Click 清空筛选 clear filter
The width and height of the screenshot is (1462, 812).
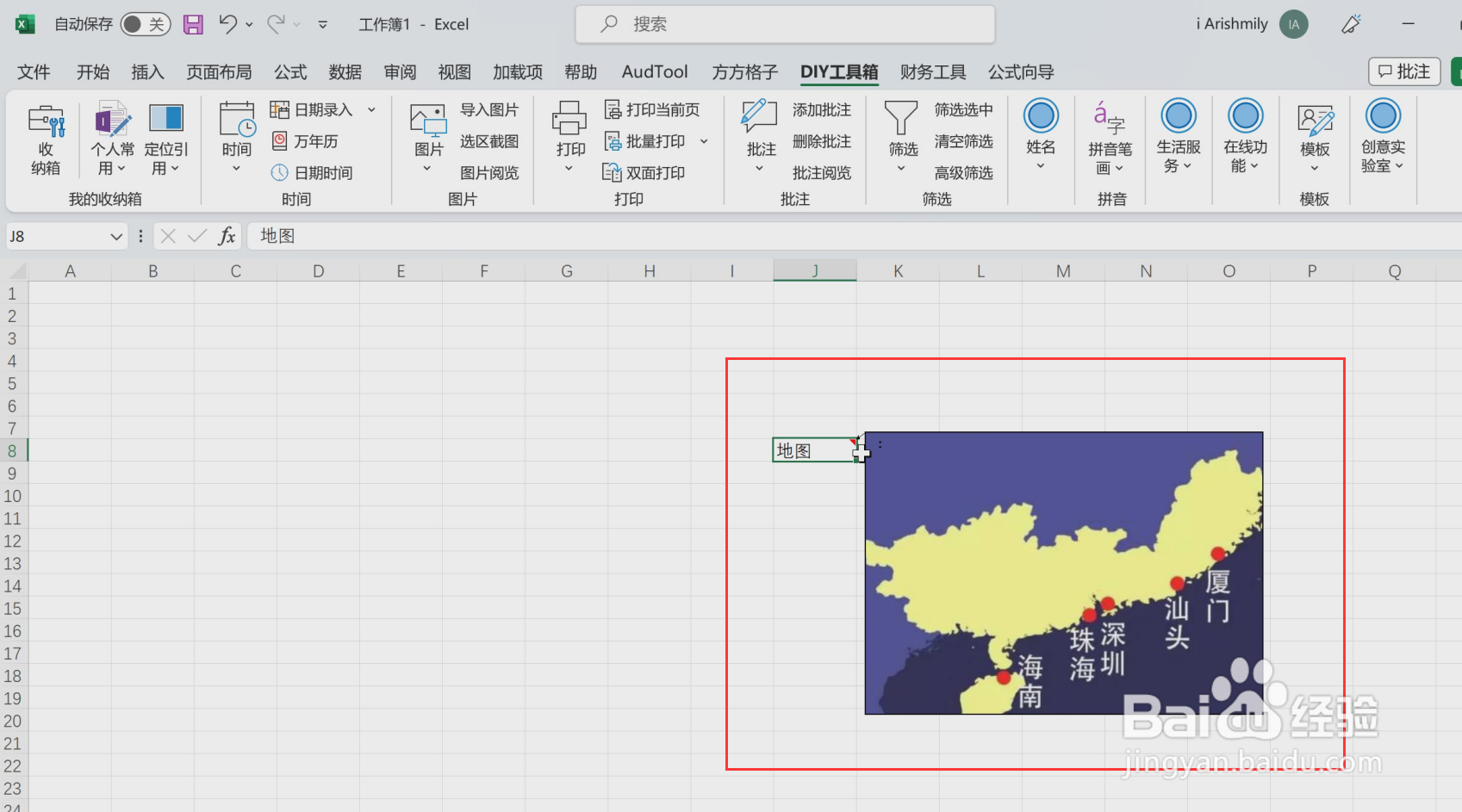[964, 141]
